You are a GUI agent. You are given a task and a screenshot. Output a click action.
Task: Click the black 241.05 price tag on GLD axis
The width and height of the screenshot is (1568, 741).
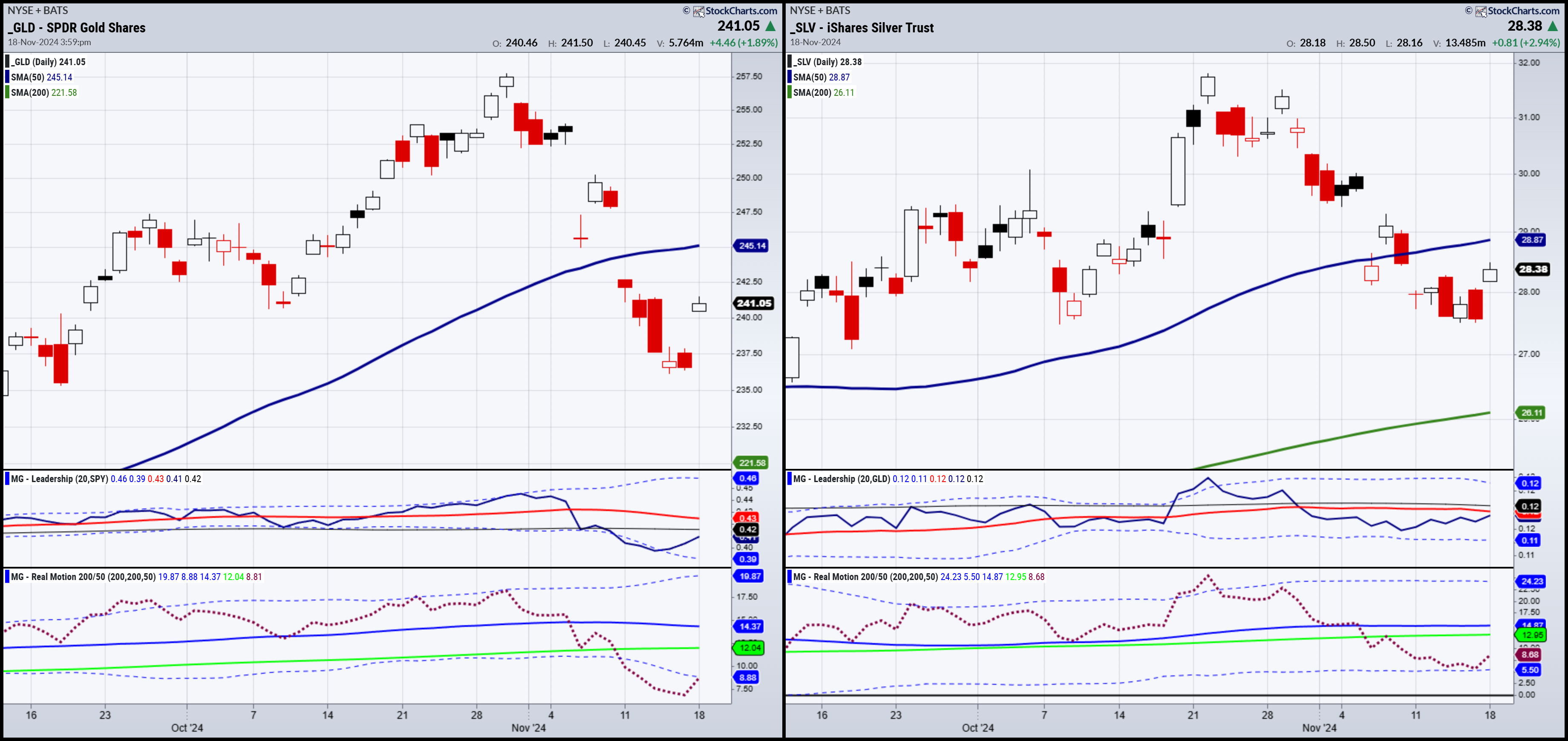coord(754,303)
